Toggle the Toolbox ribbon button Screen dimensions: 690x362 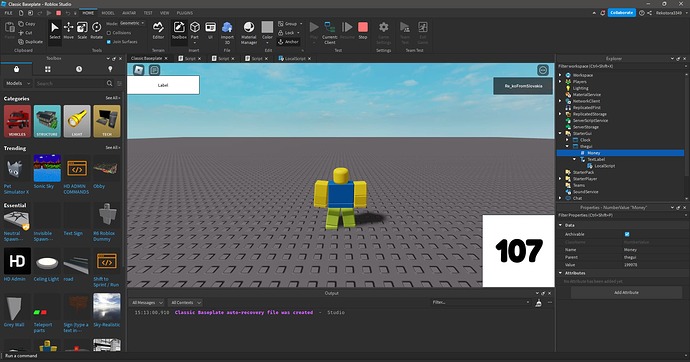179,31
